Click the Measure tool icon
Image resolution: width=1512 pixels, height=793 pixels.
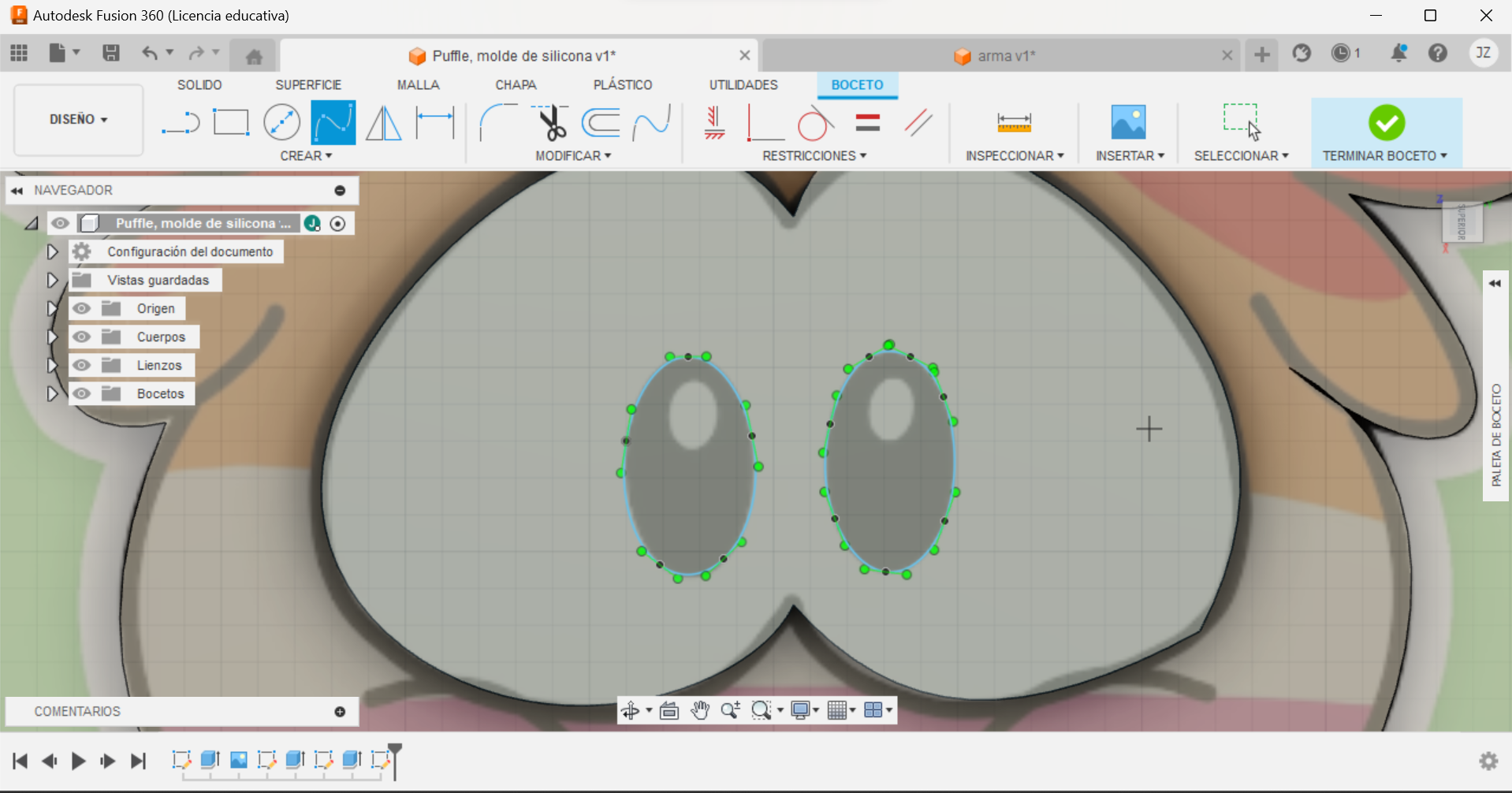tap(1014, 123)
